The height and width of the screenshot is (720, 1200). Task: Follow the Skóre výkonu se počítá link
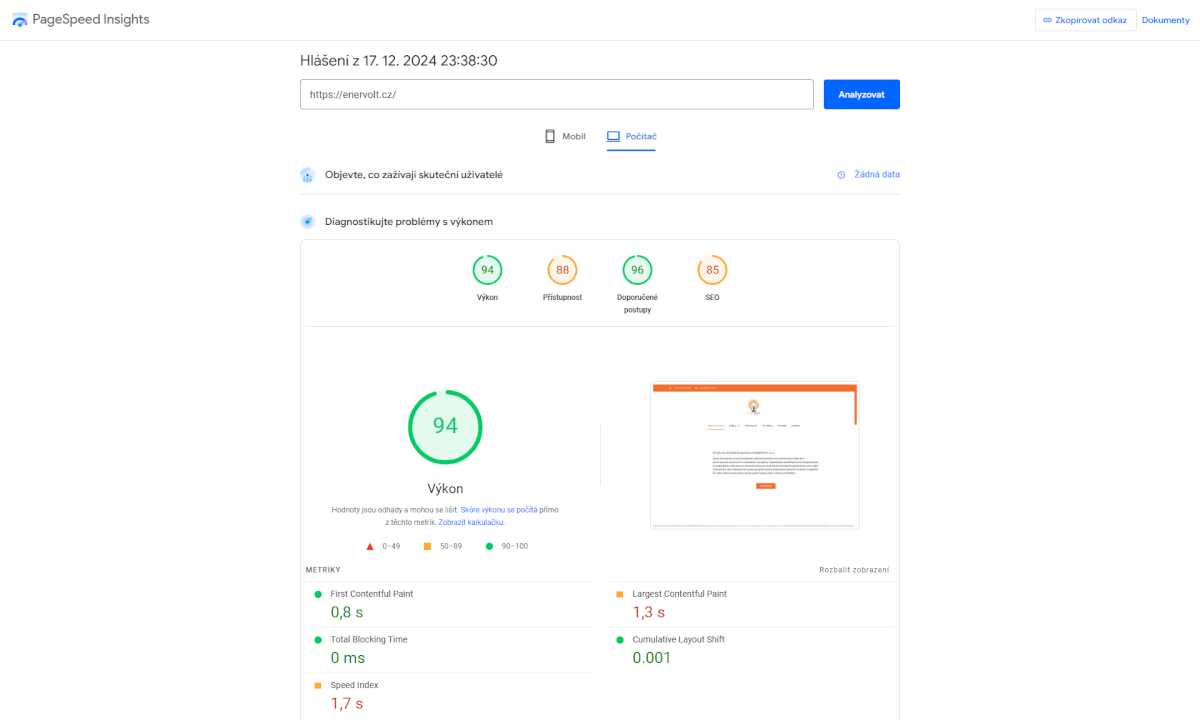(498, 510)
